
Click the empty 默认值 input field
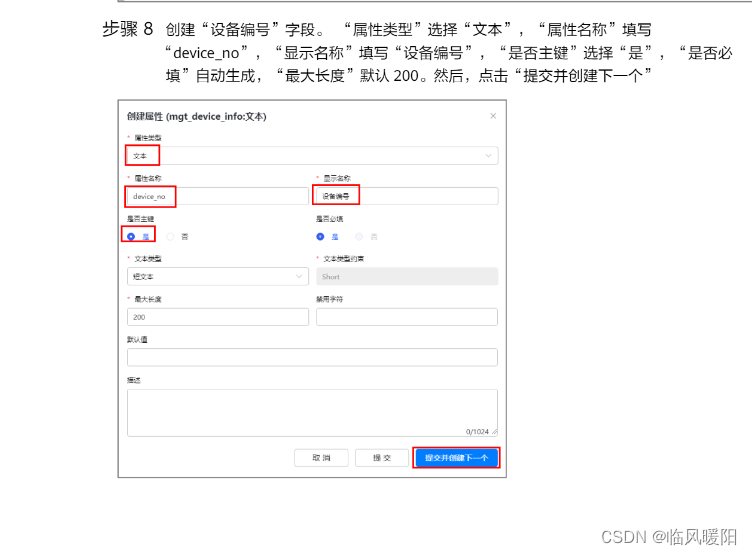click(x=312, y=357)
